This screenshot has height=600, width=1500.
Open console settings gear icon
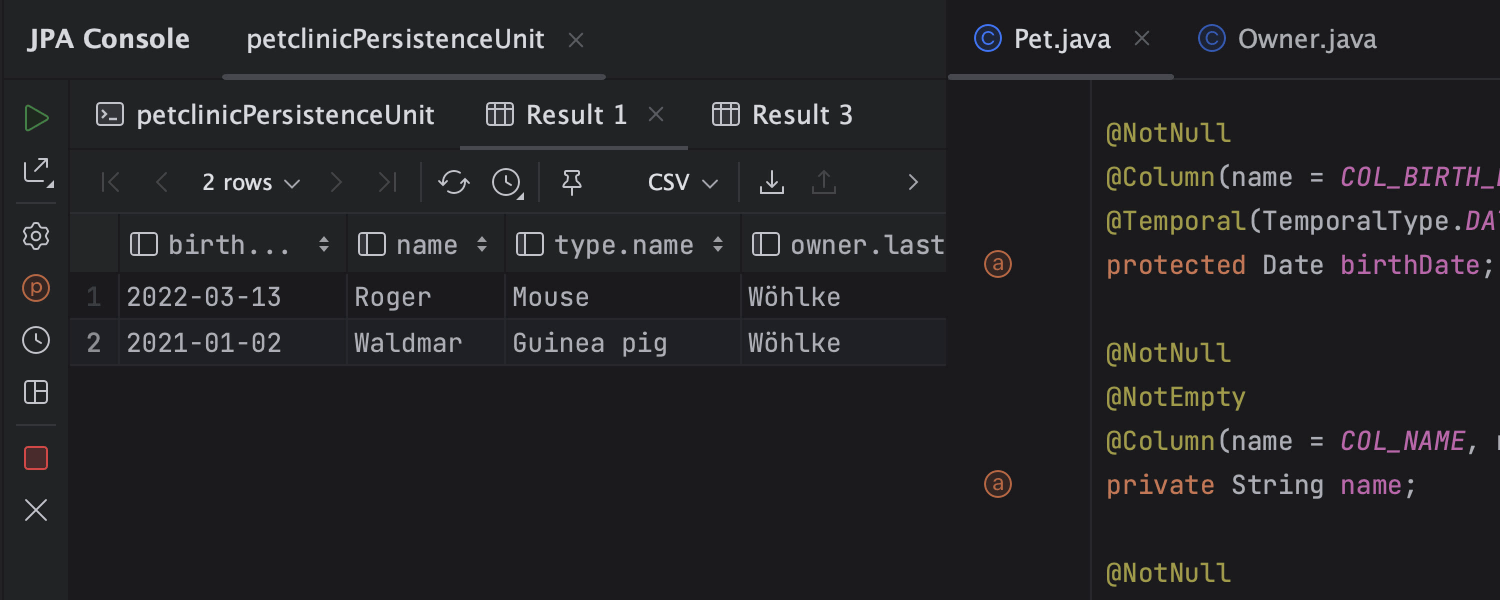click(36, 237)
